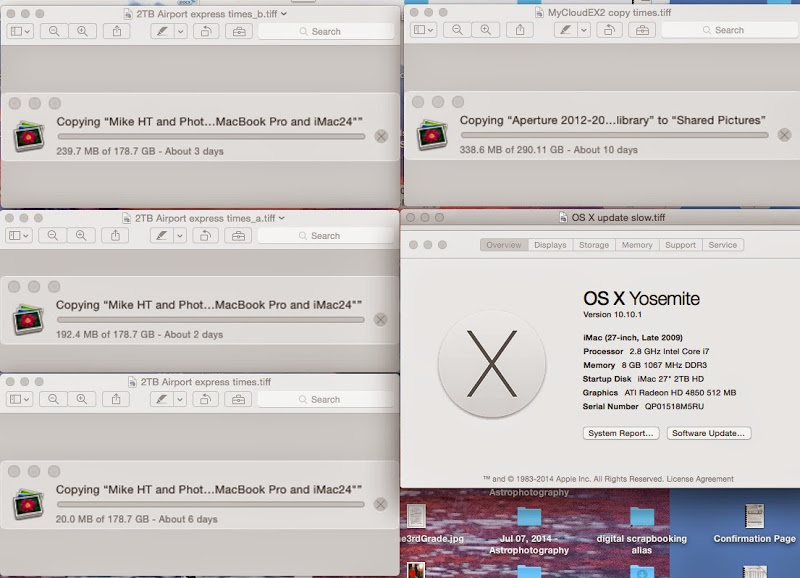Click the Serial Number QP01518M5RU text

coord(643,407)
